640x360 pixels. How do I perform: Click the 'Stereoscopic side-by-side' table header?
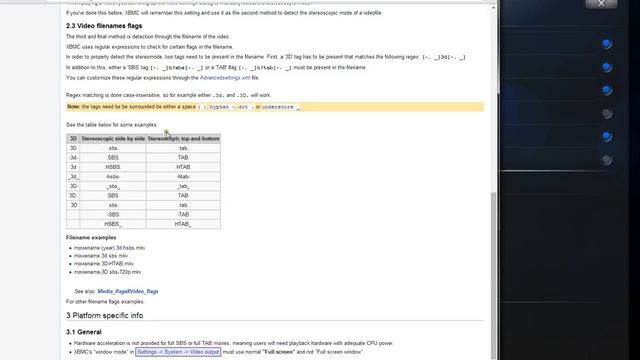(x=113, y=139)
